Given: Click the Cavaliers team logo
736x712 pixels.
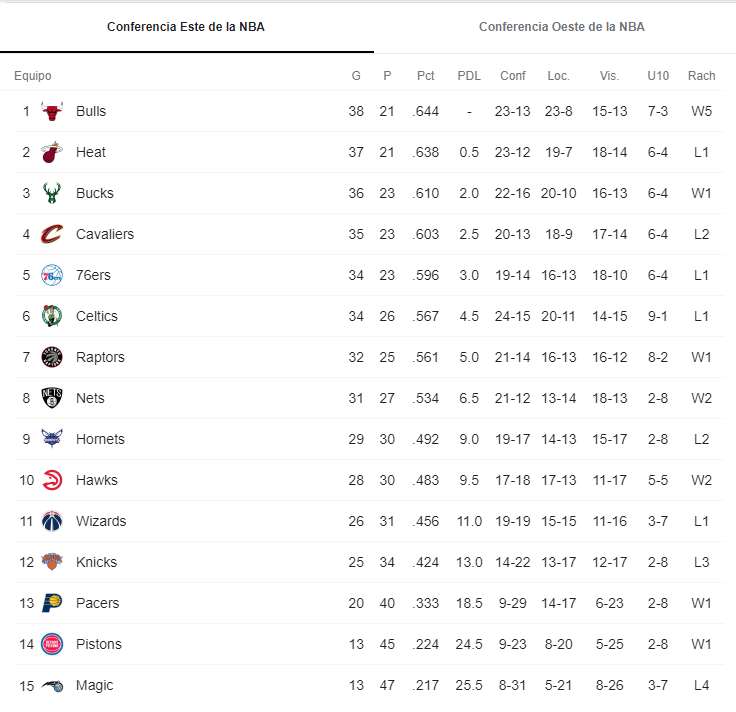Looking at the screenshot, I should click(52, 234).
